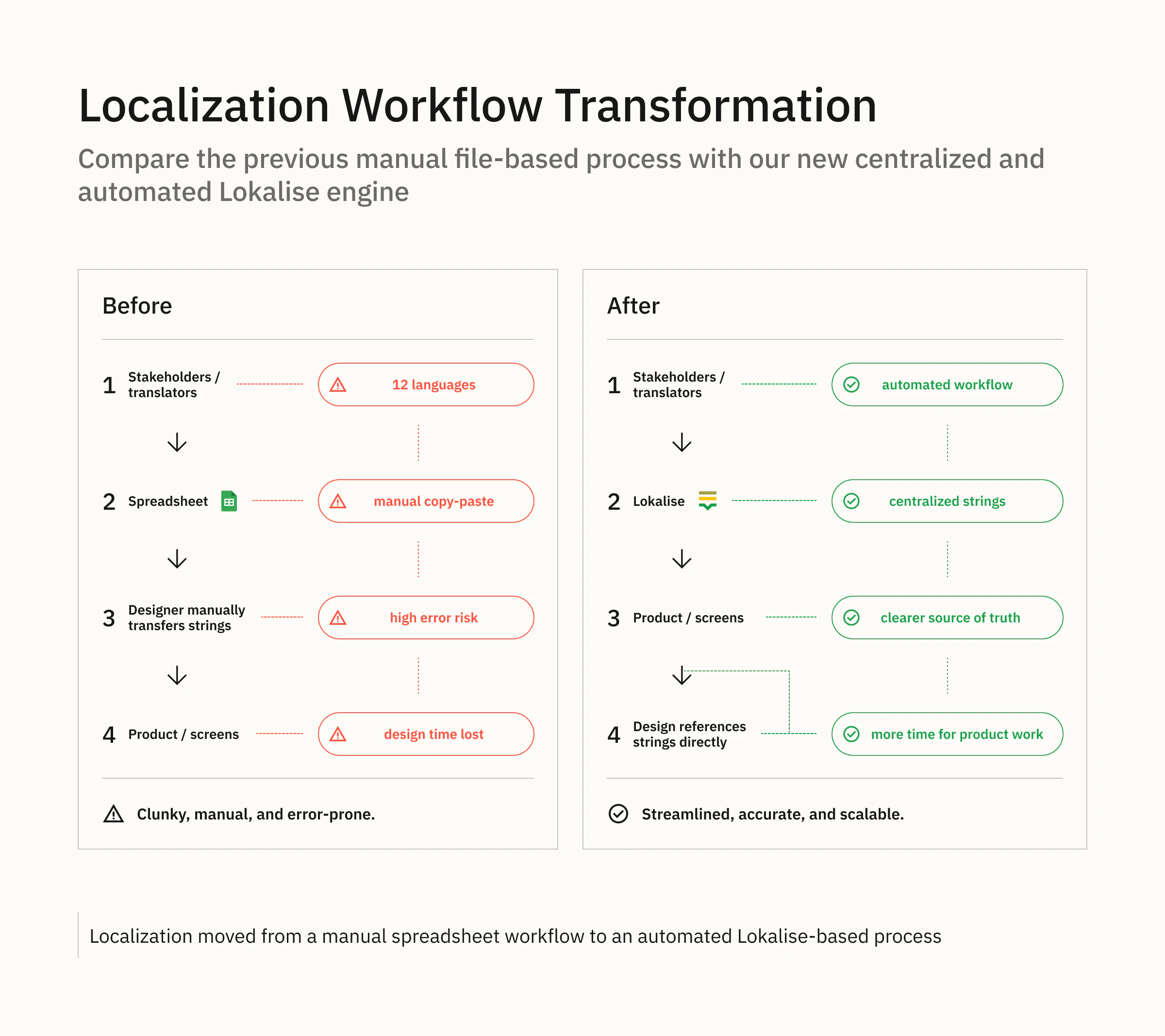This screenshot has width=1165, height=1036.
Task: Click the Clunky, manual, and error-prone summary
Action: point(256,814)
